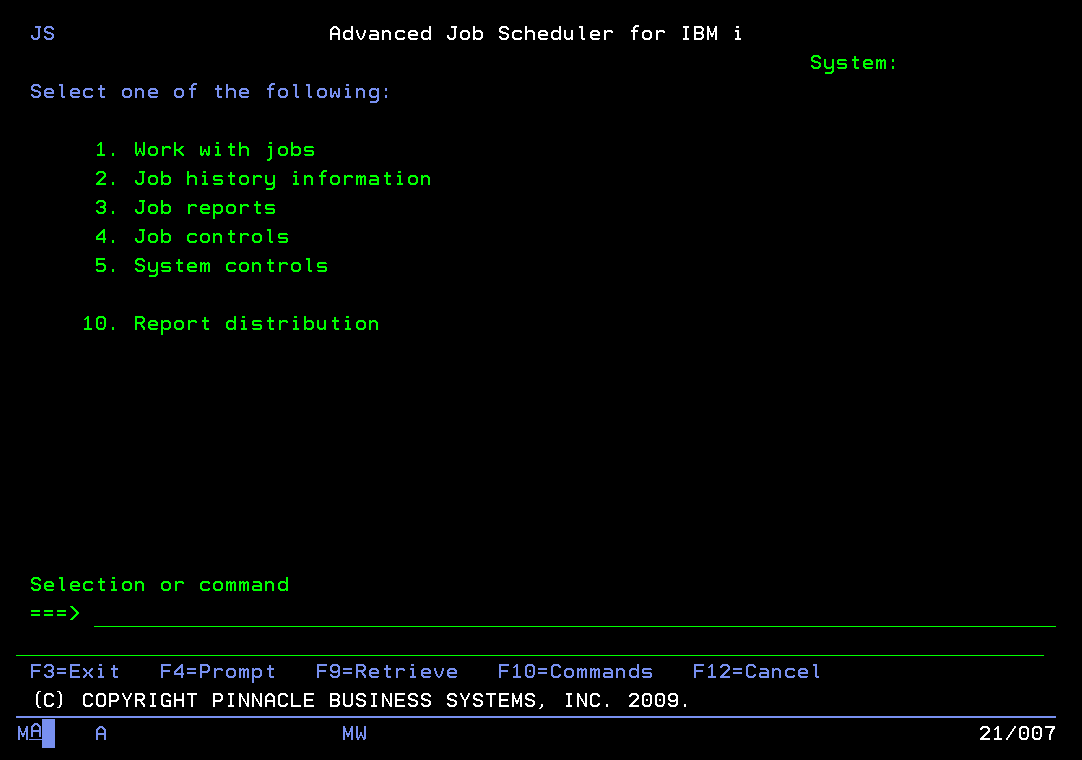Image resolution: width=1082 pixels, height=760 pixels.
Task: Click F4=Prompt for command assistance
Action: point(217,671)
